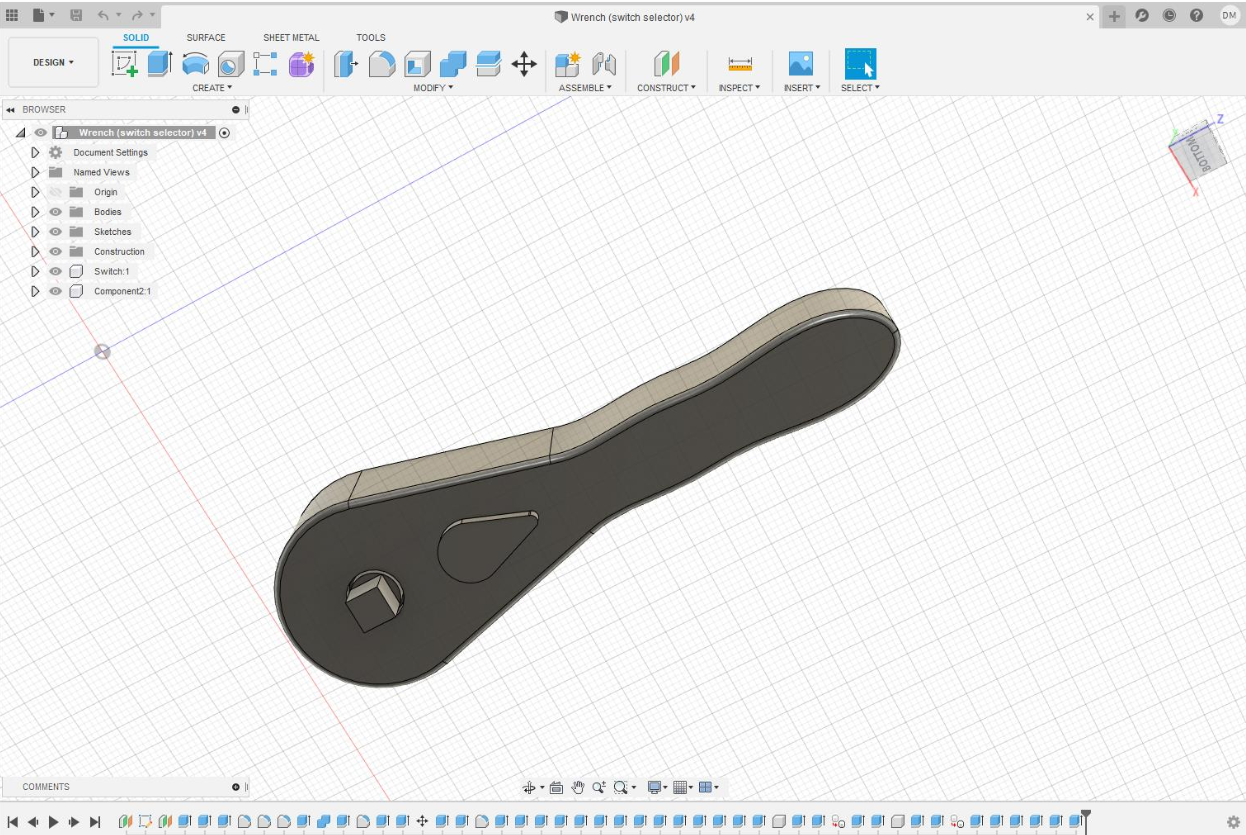Toggle visibility of Switch:1 component

coord(56,271)
